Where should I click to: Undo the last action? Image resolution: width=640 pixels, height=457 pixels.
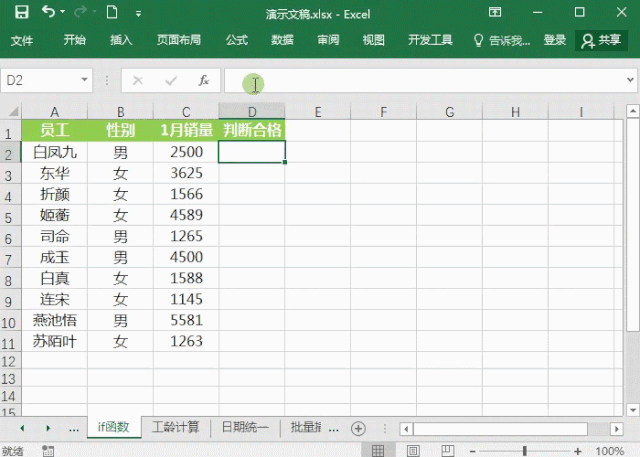(x=48, y=12)
